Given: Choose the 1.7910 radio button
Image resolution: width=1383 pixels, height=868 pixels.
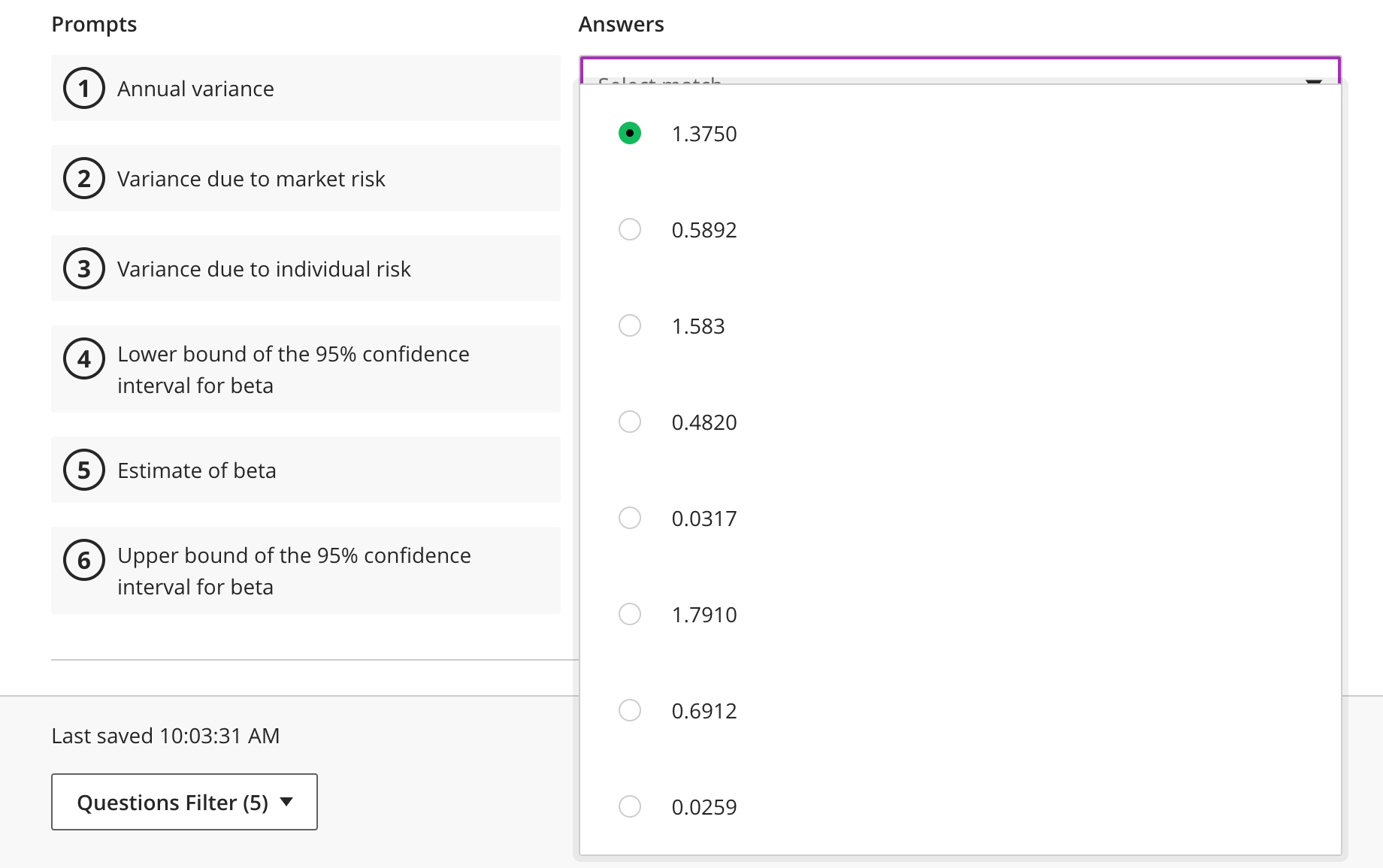Looking at the screenshot, I should (x=630, y=614).
